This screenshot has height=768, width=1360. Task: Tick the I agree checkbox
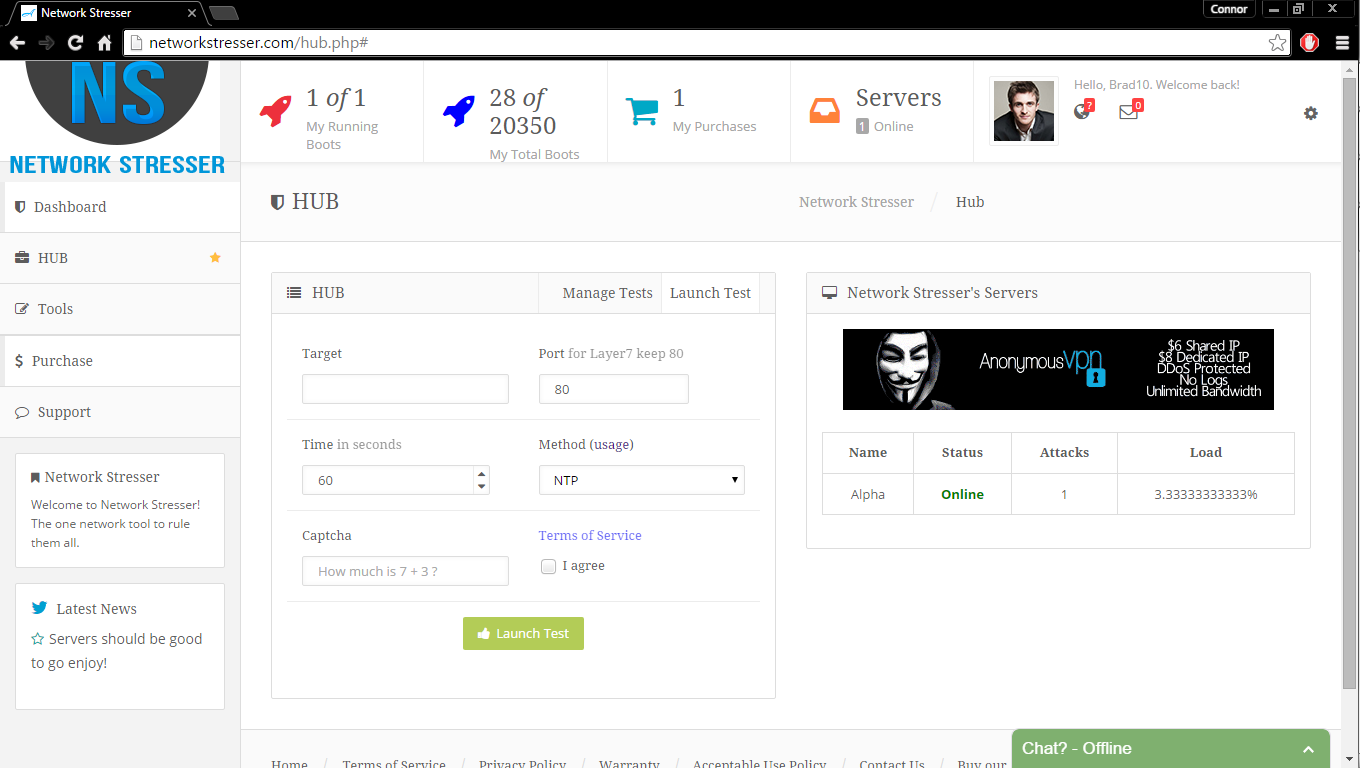(548, 566)
